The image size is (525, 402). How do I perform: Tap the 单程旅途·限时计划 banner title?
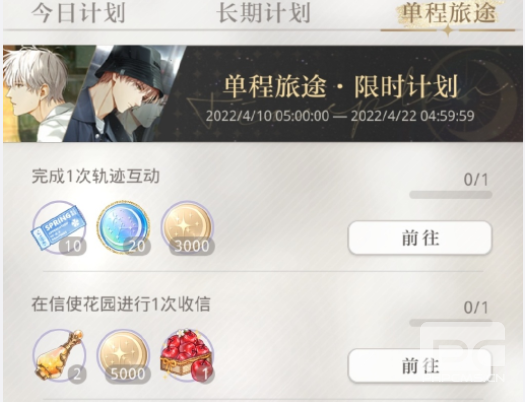(340, 86)
